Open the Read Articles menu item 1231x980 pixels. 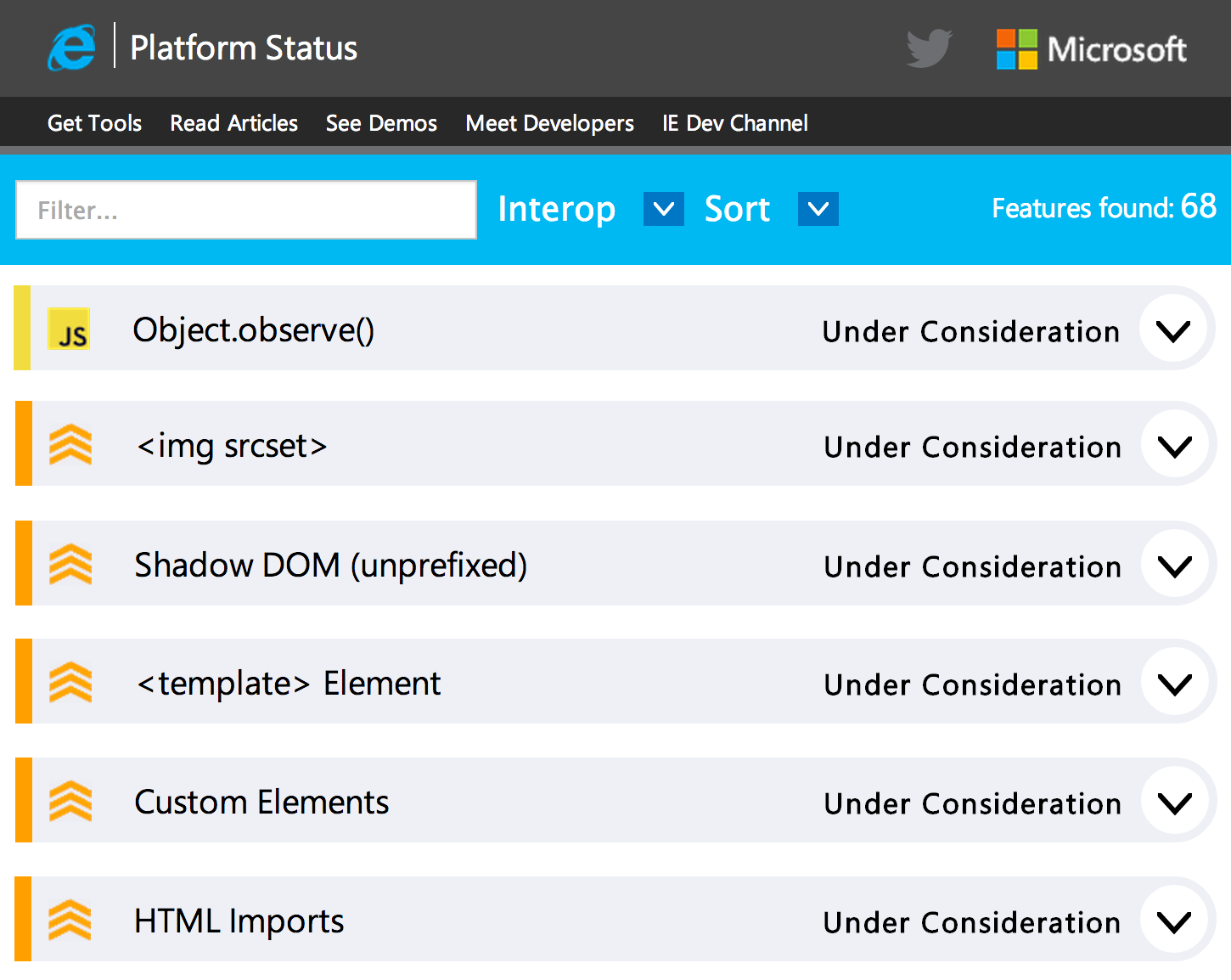233,123
